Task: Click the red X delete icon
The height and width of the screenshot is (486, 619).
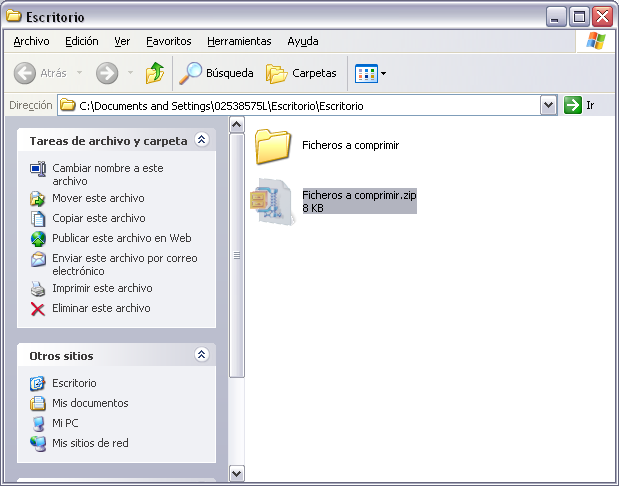Action: coord(38,309)
